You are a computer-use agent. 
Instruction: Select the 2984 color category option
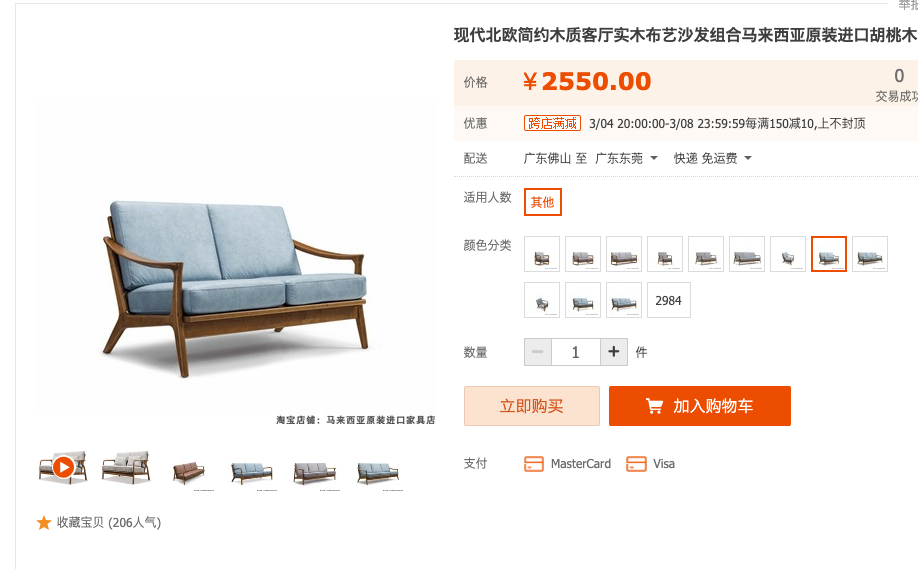click(668, 300)
